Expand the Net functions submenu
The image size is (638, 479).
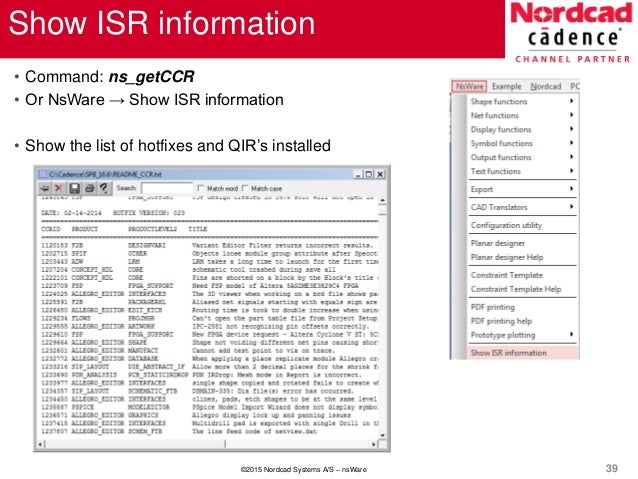pyautogui.click(x=523, y=116)
